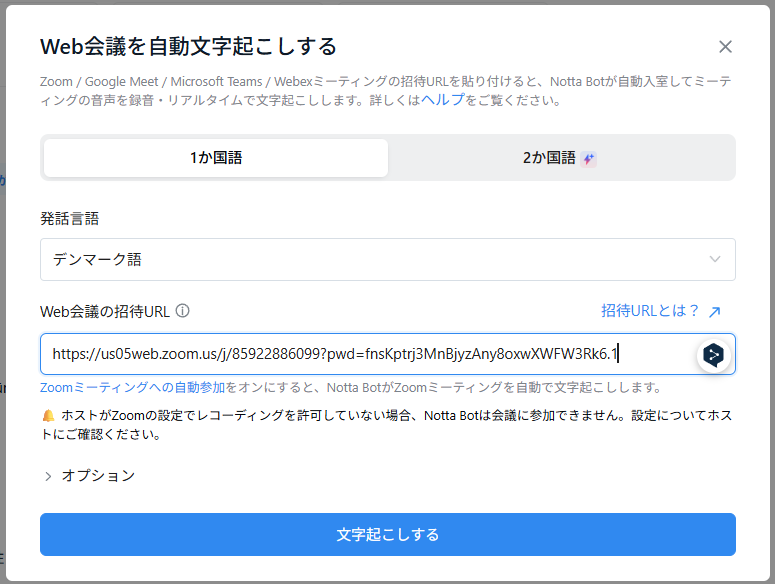Switch to the 2か国語 tab

click(x=549, y=158)
